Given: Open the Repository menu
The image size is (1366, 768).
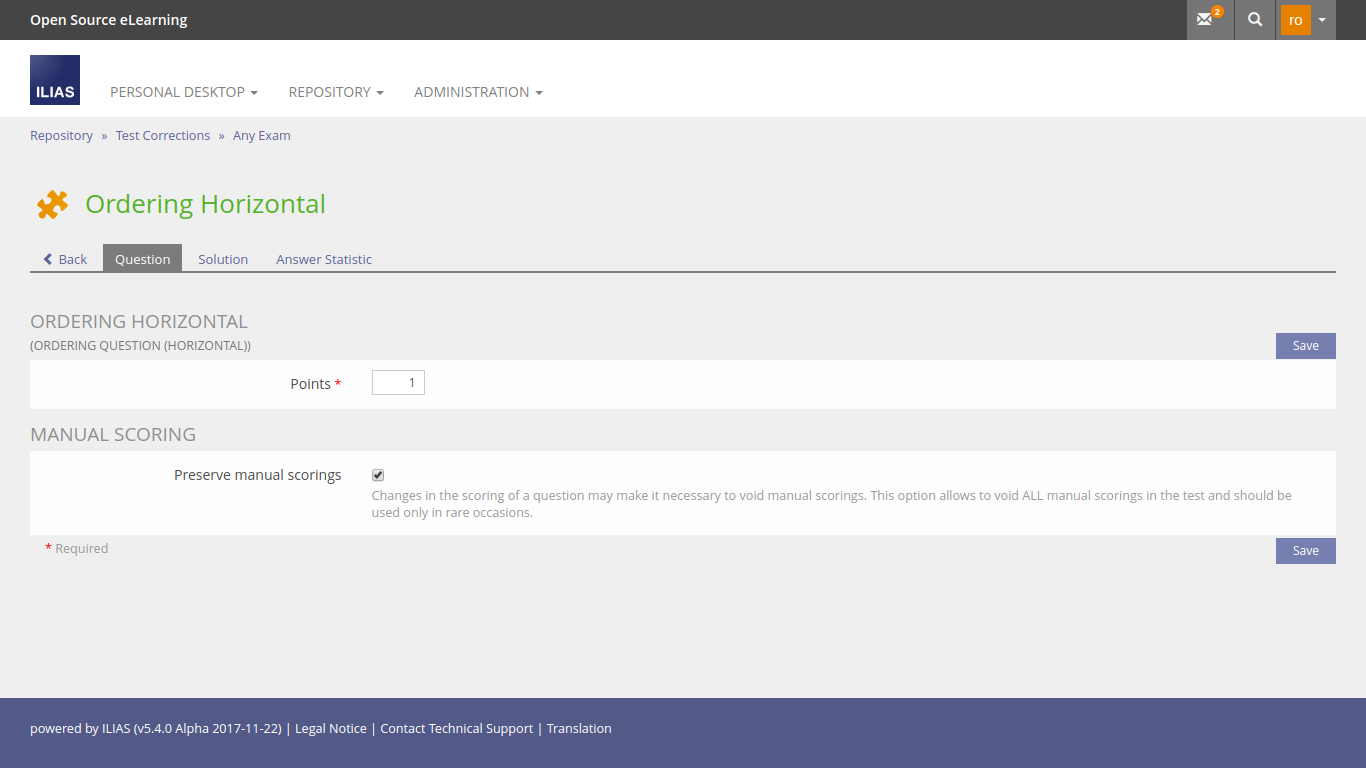Looking at the screenshot, I should [336, 92].
